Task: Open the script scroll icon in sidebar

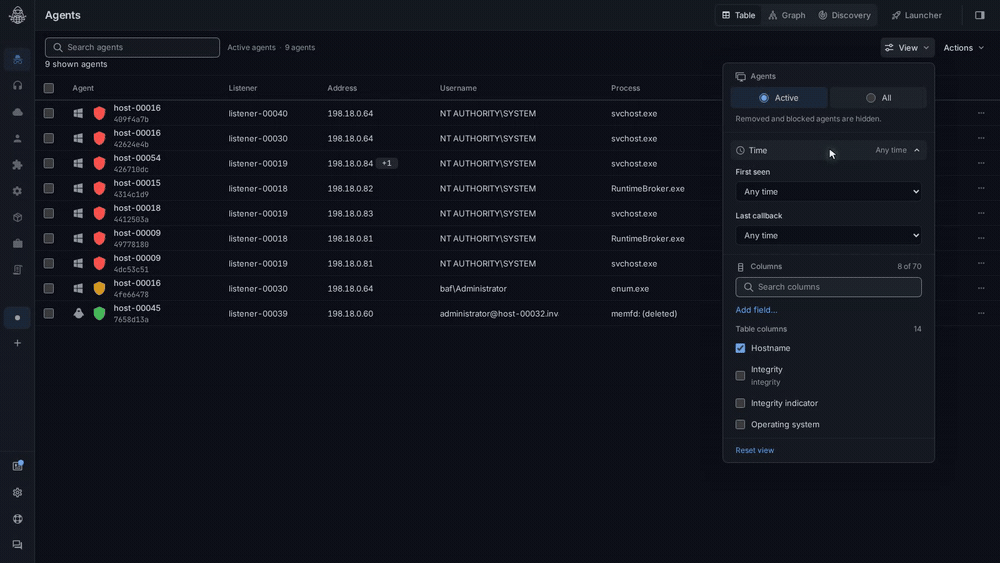Action: coord(17,270)
